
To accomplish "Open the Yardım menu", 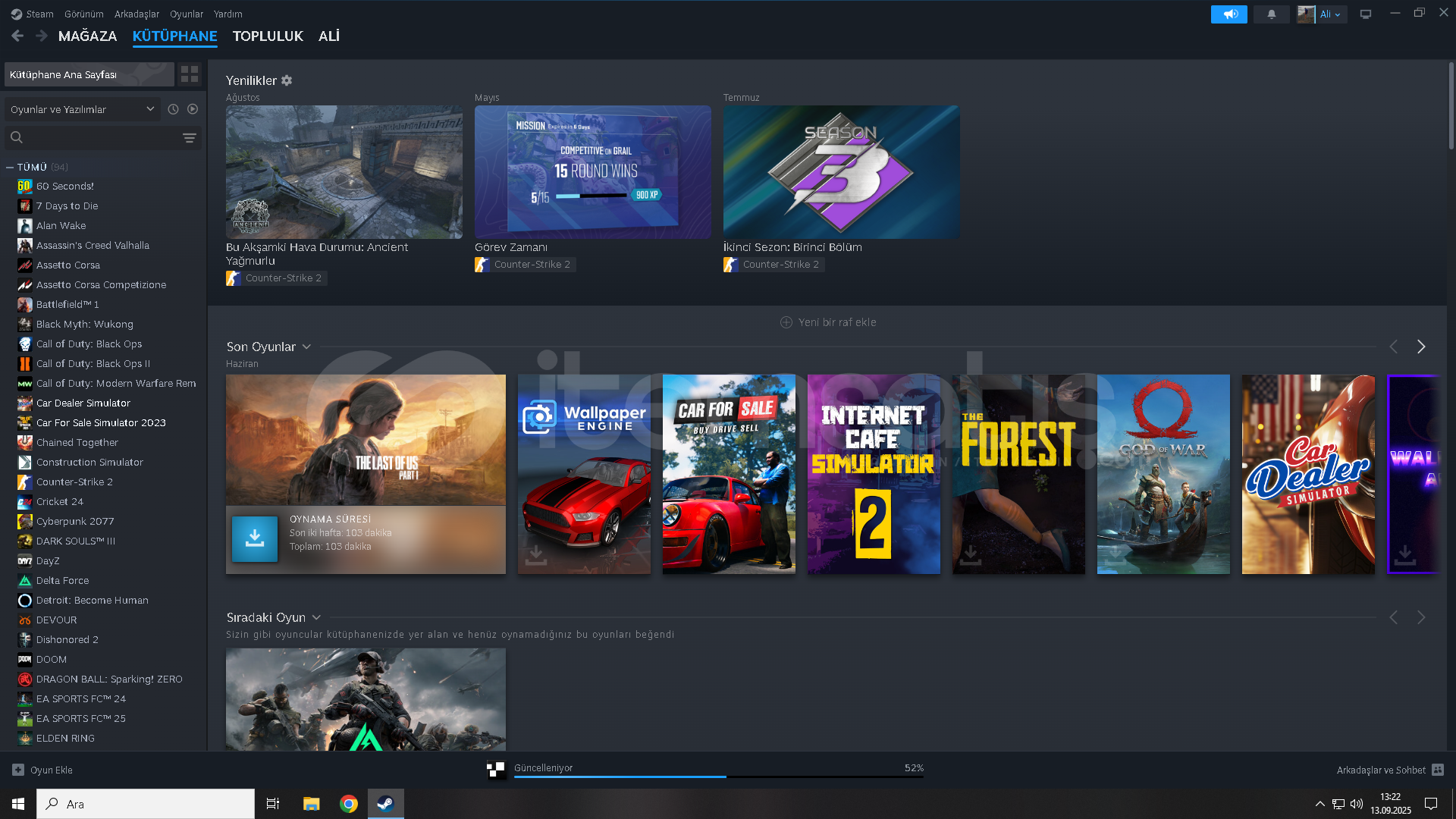I will [227, 14].
